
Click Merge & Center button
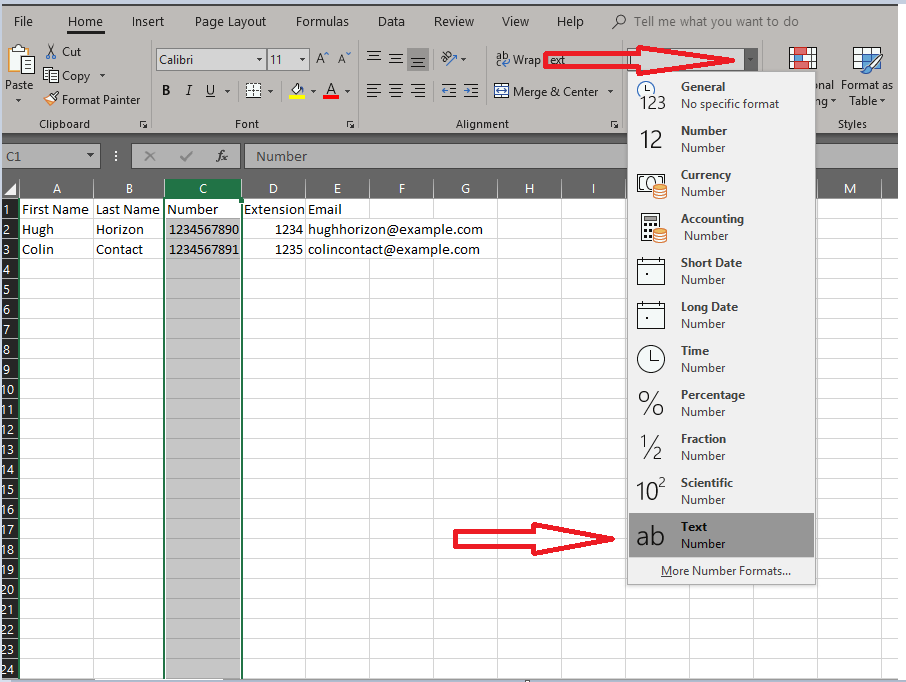(x=546, y=91)
